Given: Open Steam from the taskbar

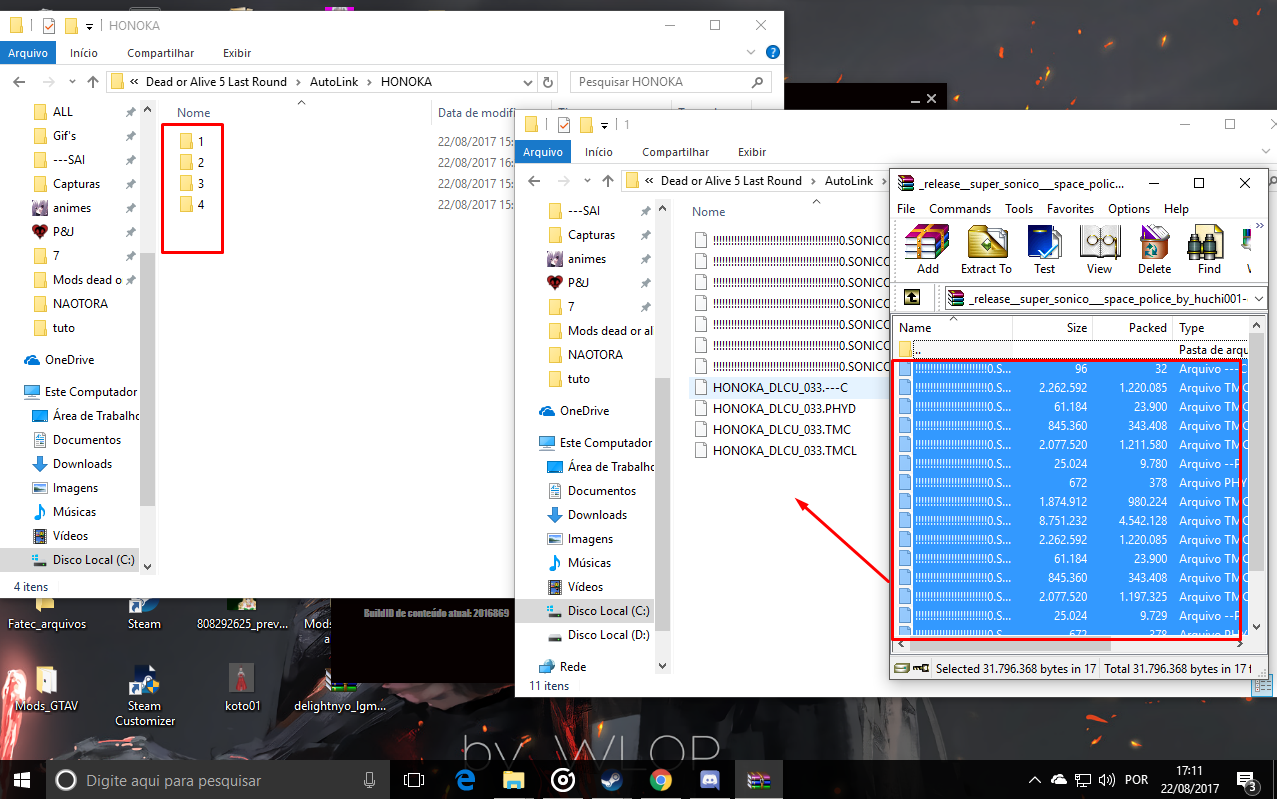Looking at the screenshot, I should 611,780.
